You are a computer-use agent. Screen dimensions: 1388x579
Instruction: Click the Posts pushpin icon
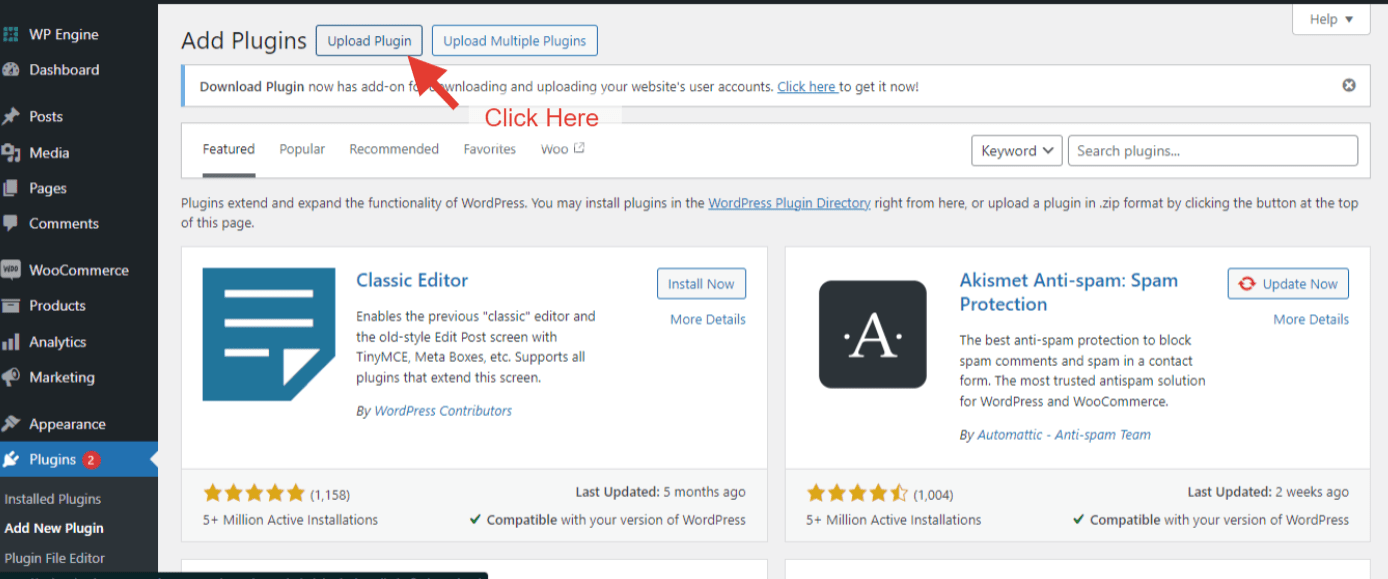pyautogui.click(x=11, y=117)
